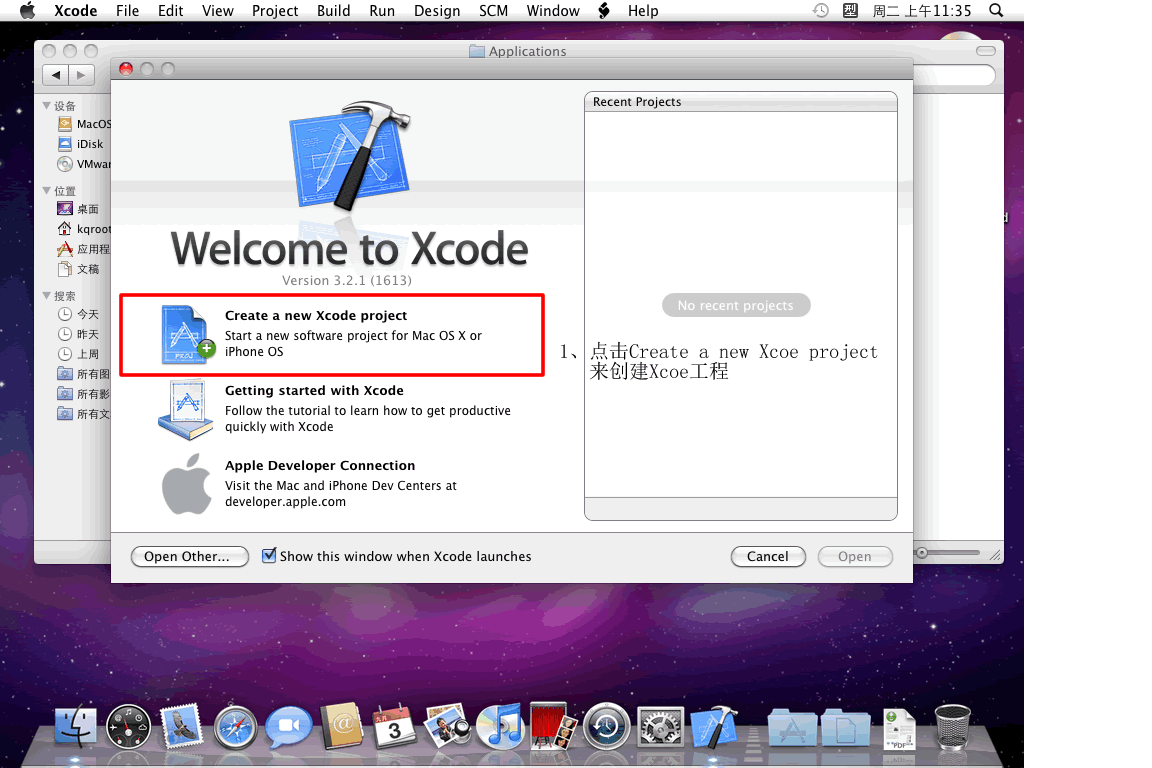1152x768 pixels.
Task: Open iChat from the Dock
Action: click(289, 726)
